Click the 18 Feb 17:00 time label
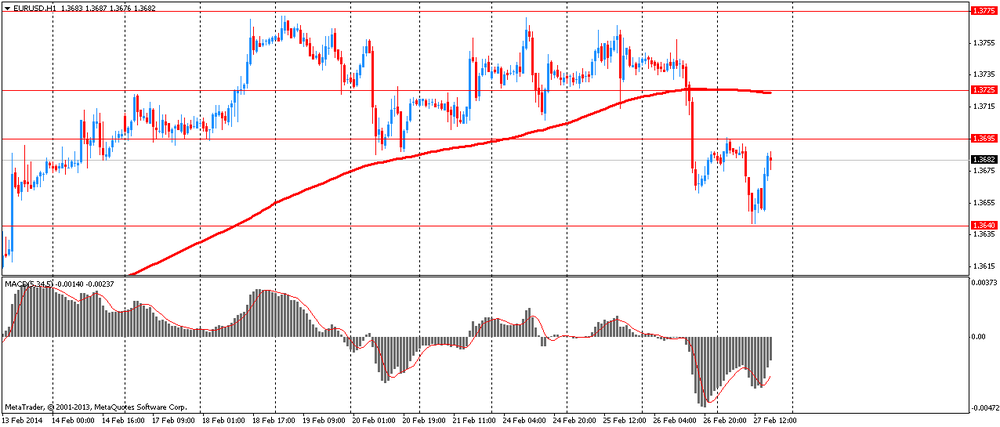Screen dimensions: 1000x427 272,421
